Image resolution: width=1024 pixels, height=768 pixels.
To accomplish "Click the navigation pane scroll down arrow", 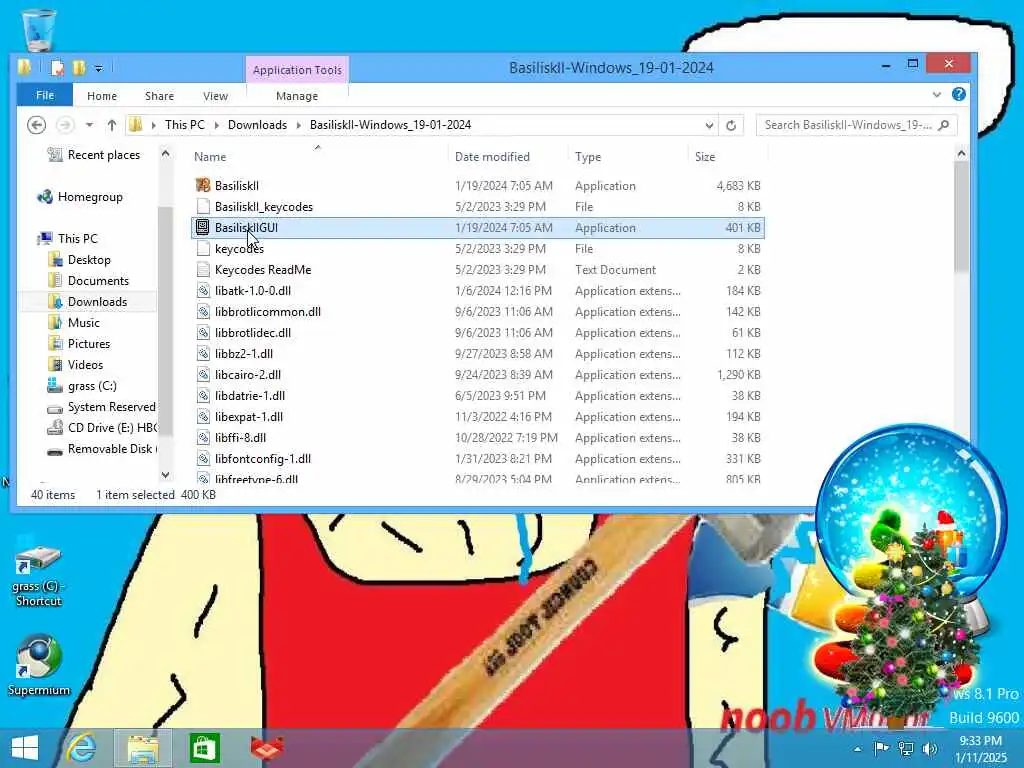I will [165, 475].
